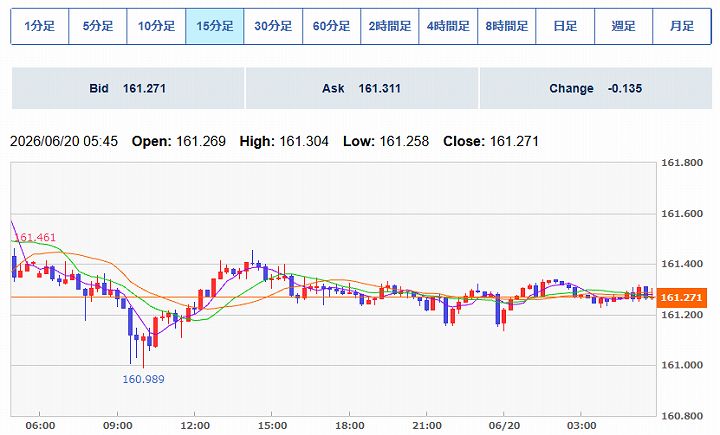Click the 161.800 price axis label

pos(682,163)
